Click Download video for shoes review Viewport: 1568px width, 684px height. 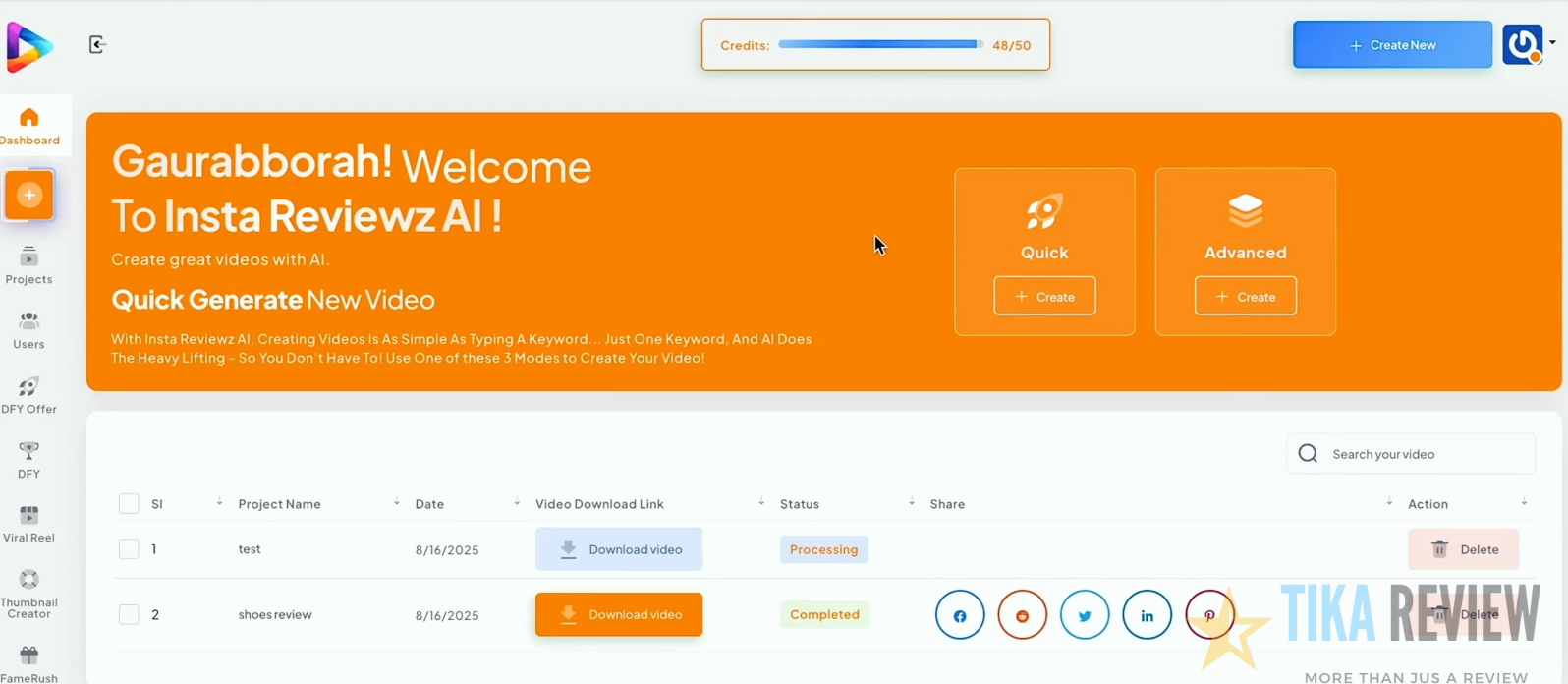point(619,614)
